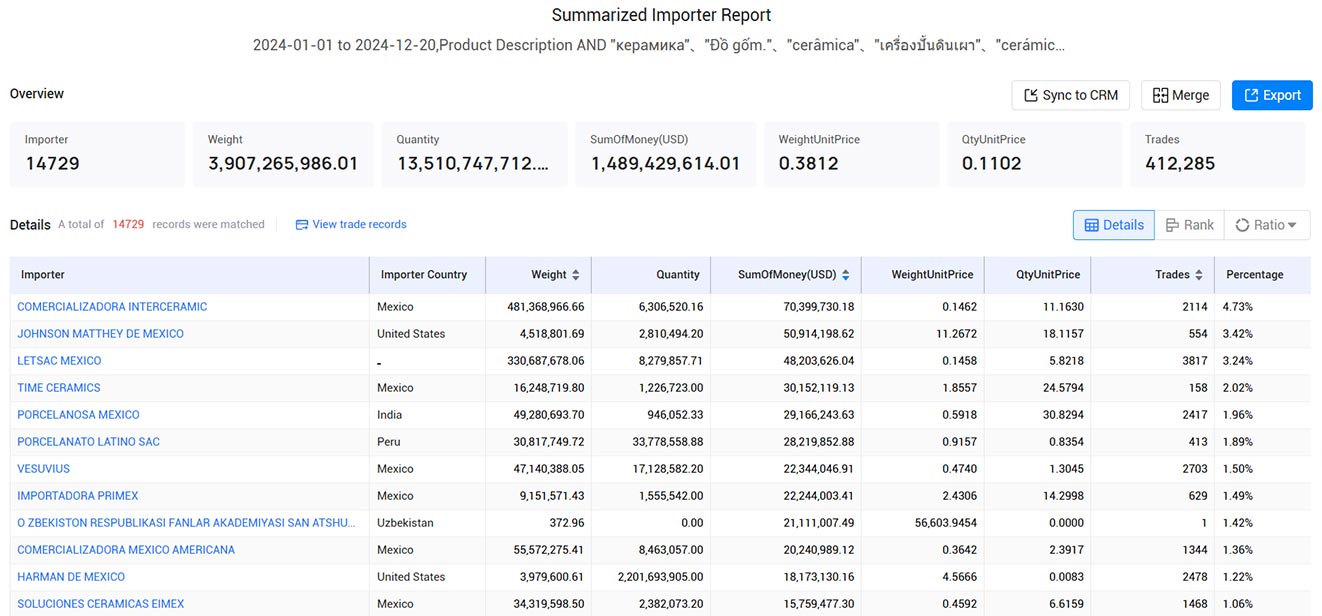Open COMERCIALIZADORA INTERCERAMIC importer

pos(112,307)
